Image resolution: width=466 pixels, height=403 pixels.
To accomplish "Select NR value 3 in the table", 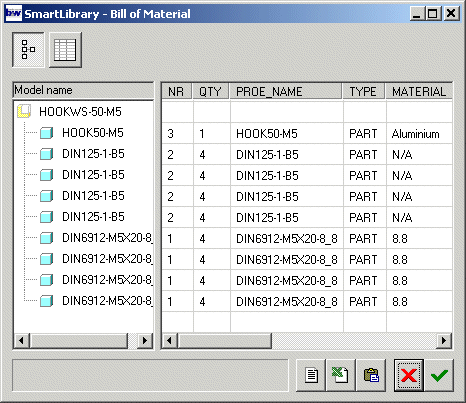I will tap(177, 134).
